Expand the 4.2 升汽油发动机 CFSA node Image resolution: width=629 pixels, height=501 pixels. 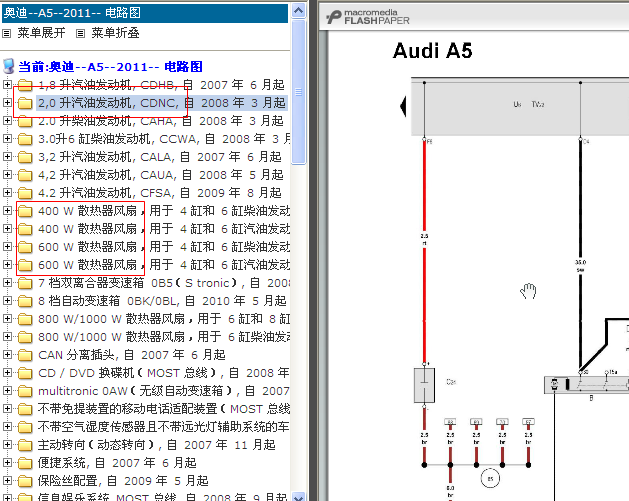click(x=7, y=193)
